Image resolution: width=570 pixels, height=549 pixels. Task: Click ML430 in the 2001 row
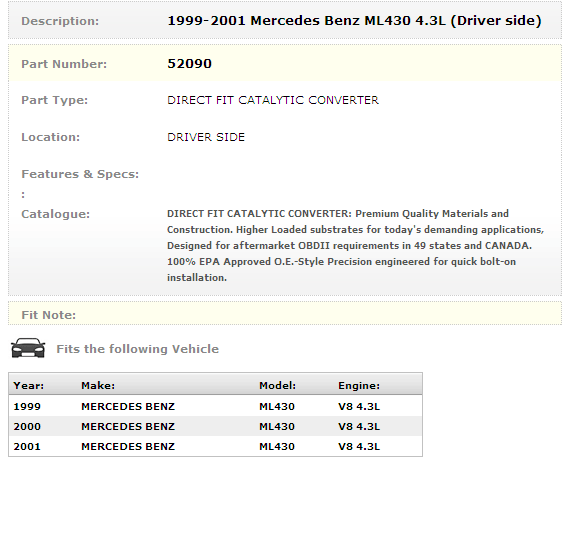tap(277, 446)
